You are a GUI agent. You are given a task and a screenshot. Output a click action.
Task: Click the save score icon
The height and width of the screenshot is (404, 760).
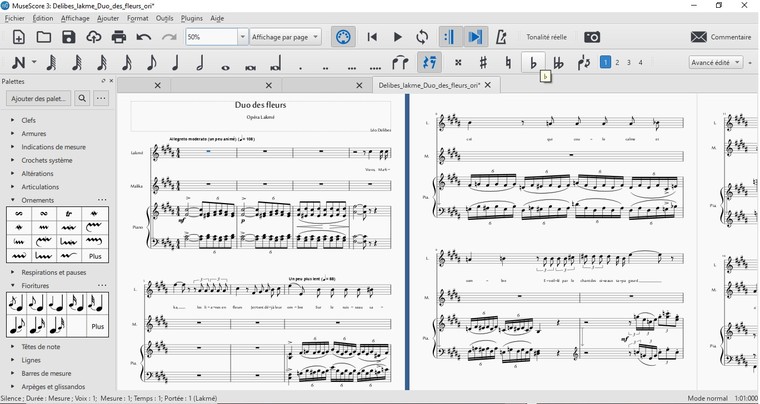(x=69, y=37)
